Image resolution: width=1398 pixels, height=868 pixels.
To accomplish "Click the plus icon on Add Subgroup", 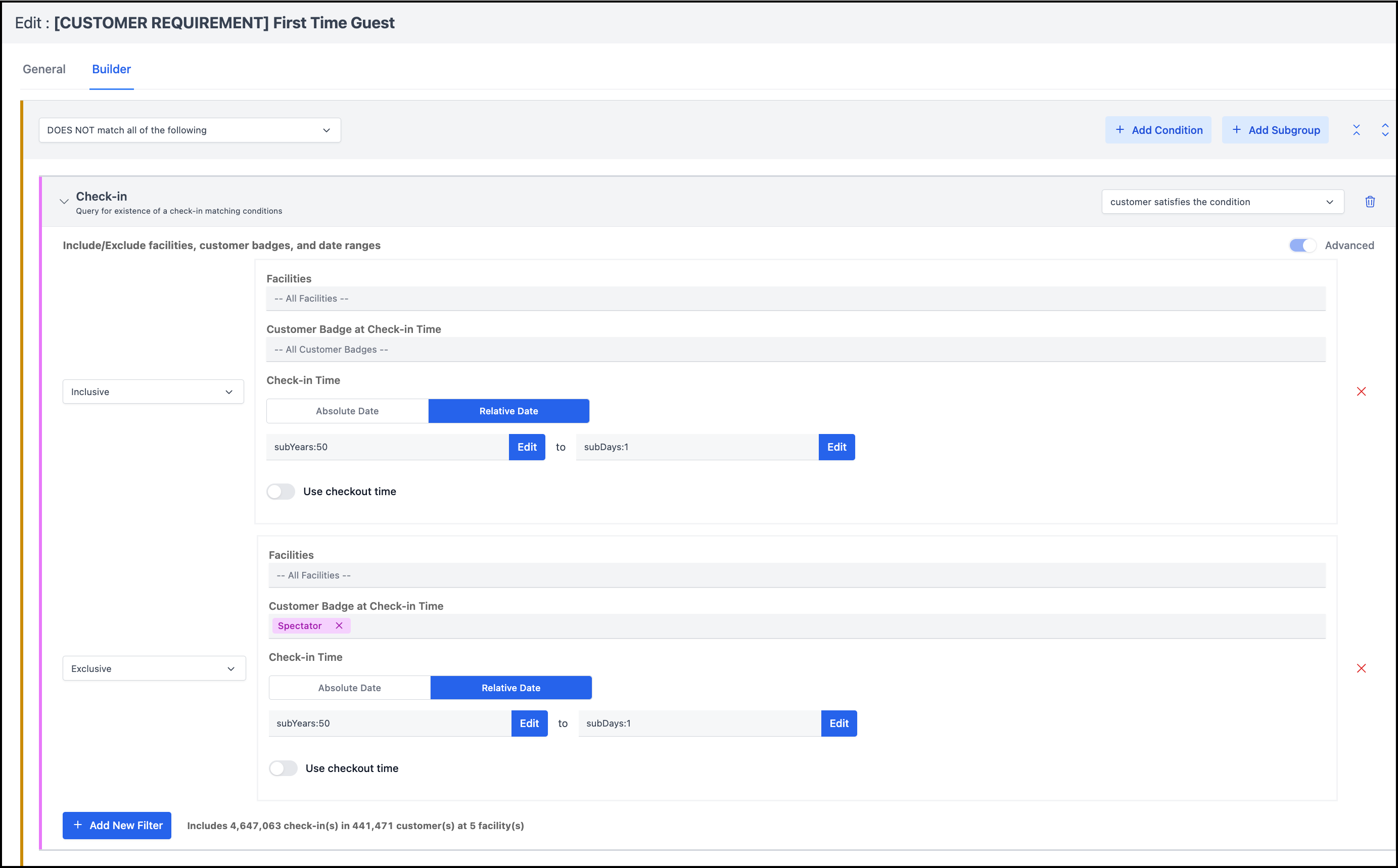I will 1237,130.
